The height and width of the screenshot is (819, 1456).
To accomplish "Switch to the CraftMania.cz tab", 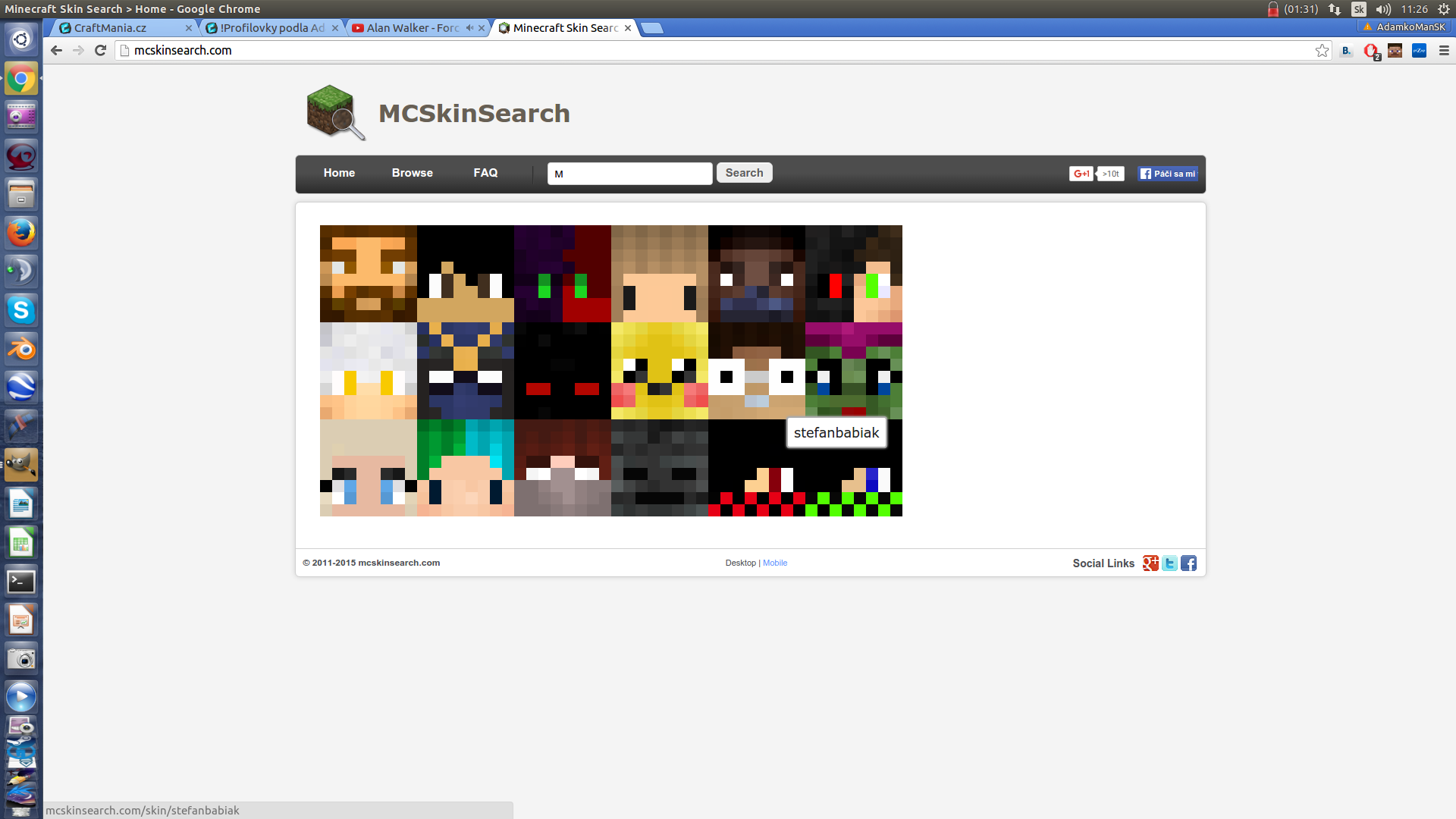I will tap(118, 28).
